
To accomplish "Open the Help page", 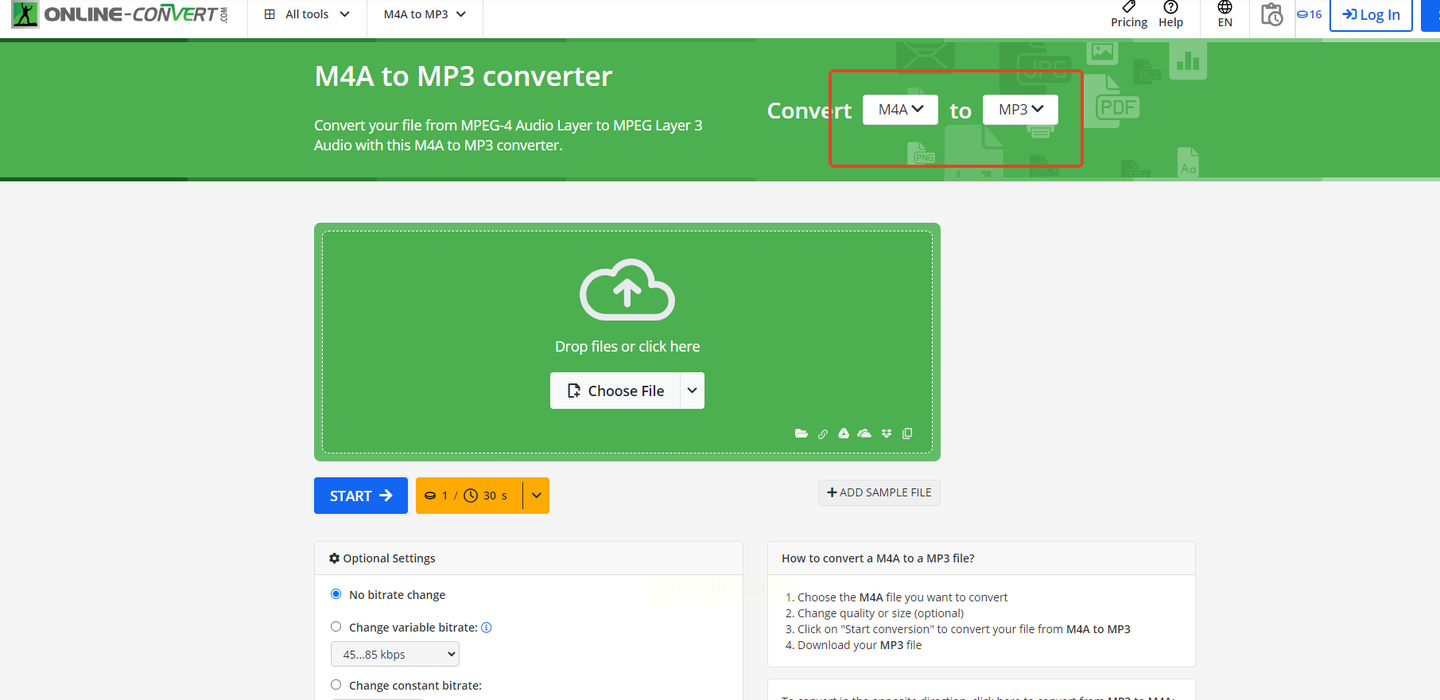I will (1171, 14).
